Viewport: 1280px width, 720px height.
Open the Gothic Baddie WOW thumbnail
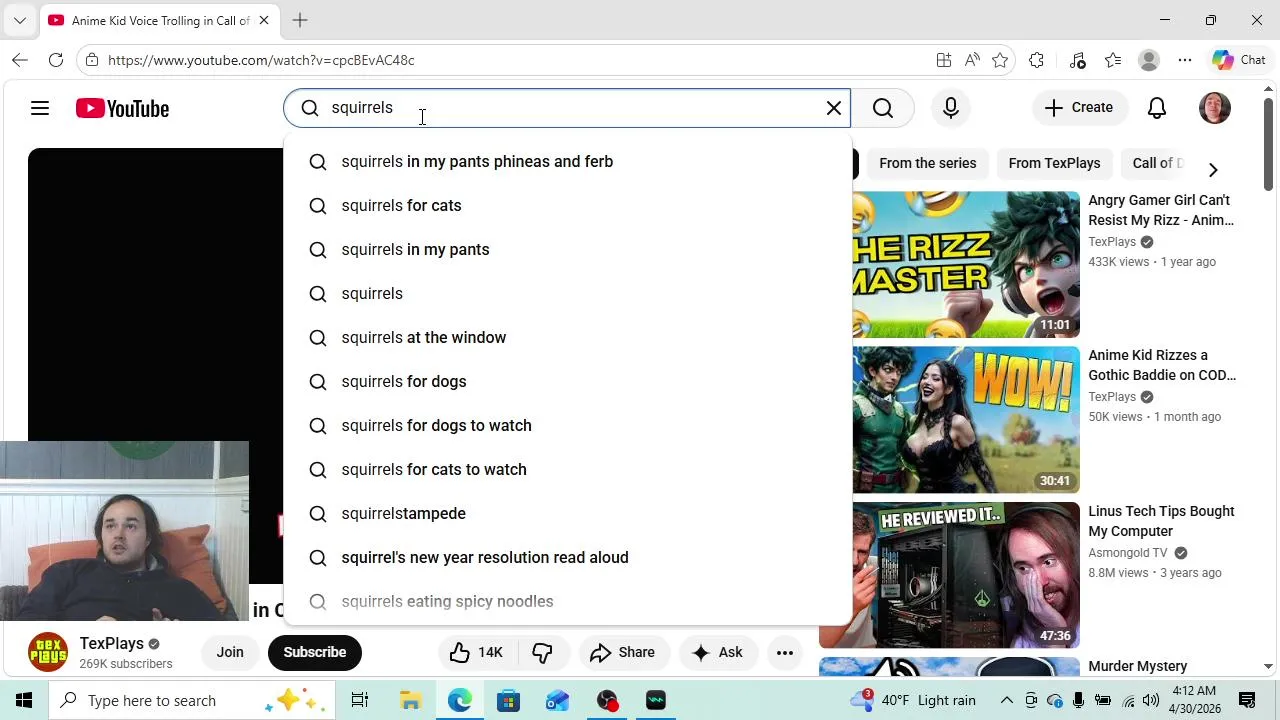pyautogui.click(x=966, y=420)
